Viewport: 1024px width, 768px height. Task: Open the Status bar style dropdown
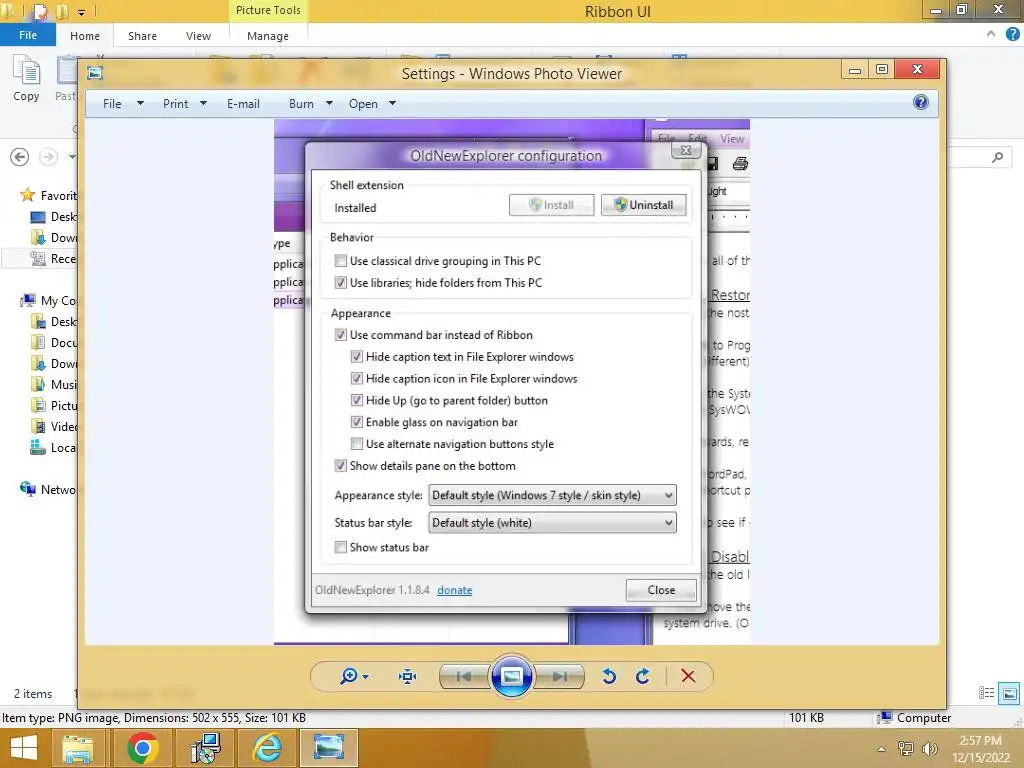pyautogui.click(x=552, y=522)
